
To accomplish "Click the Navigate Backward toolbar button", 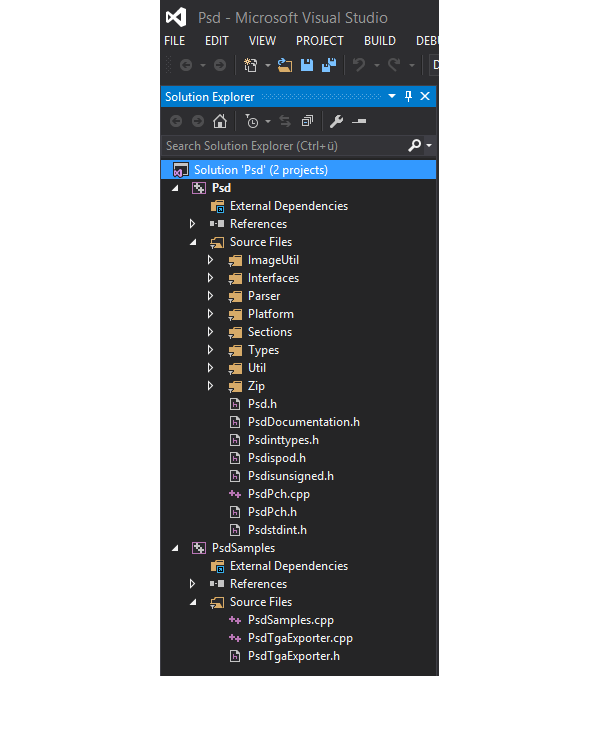I will pyautogui.click(x=186, y=65).
